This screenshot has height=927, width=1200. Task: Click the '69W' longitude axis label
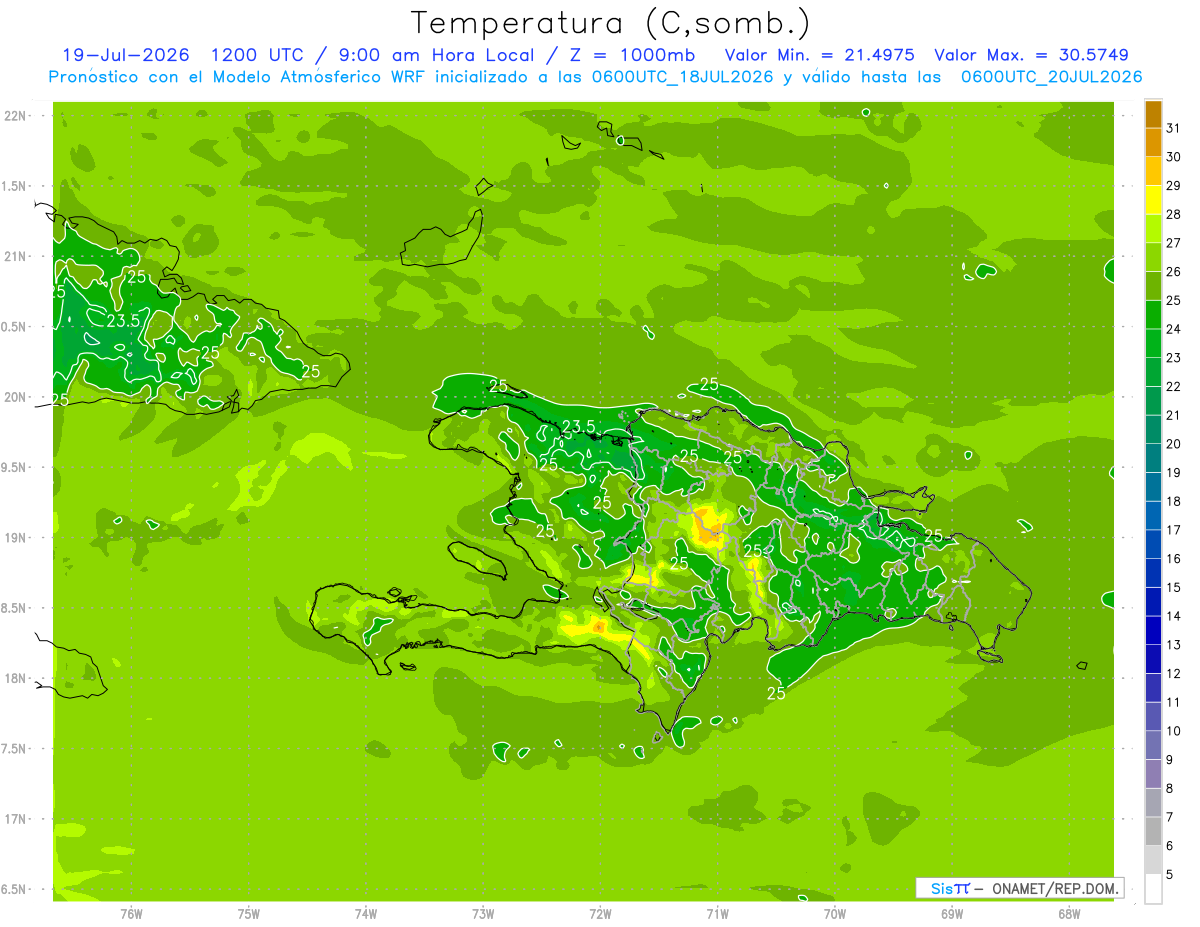pyautogui.click(x=952, y=914)
